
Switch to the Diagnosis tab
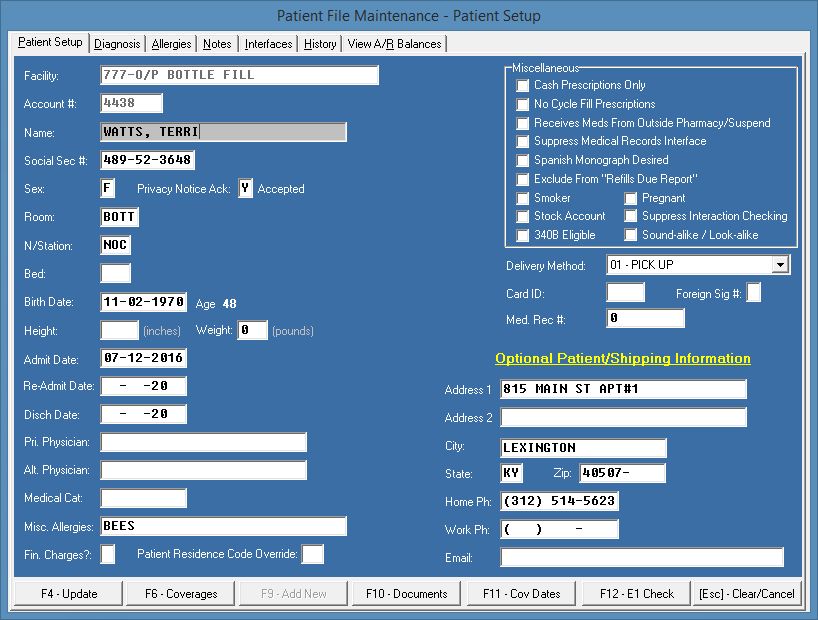point(117,44)
